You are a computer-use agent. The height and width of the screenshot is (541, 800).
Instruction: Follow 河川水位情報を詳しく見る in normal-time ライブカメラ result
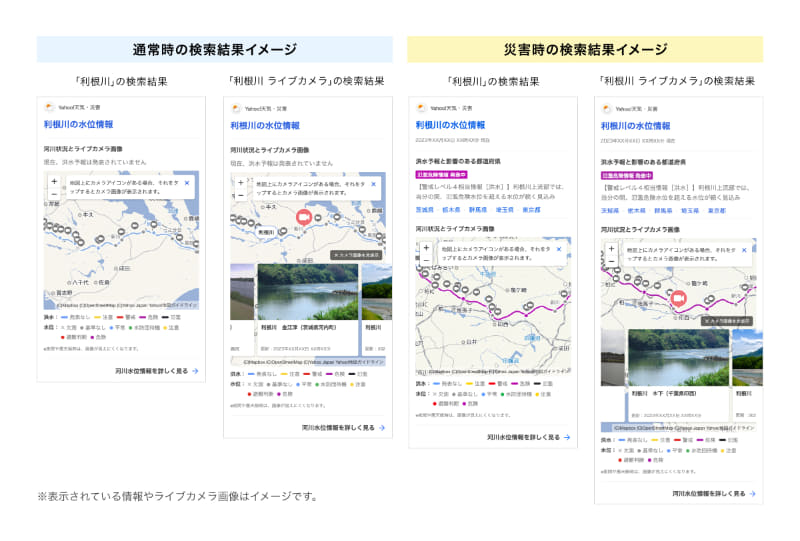[343, 428]
